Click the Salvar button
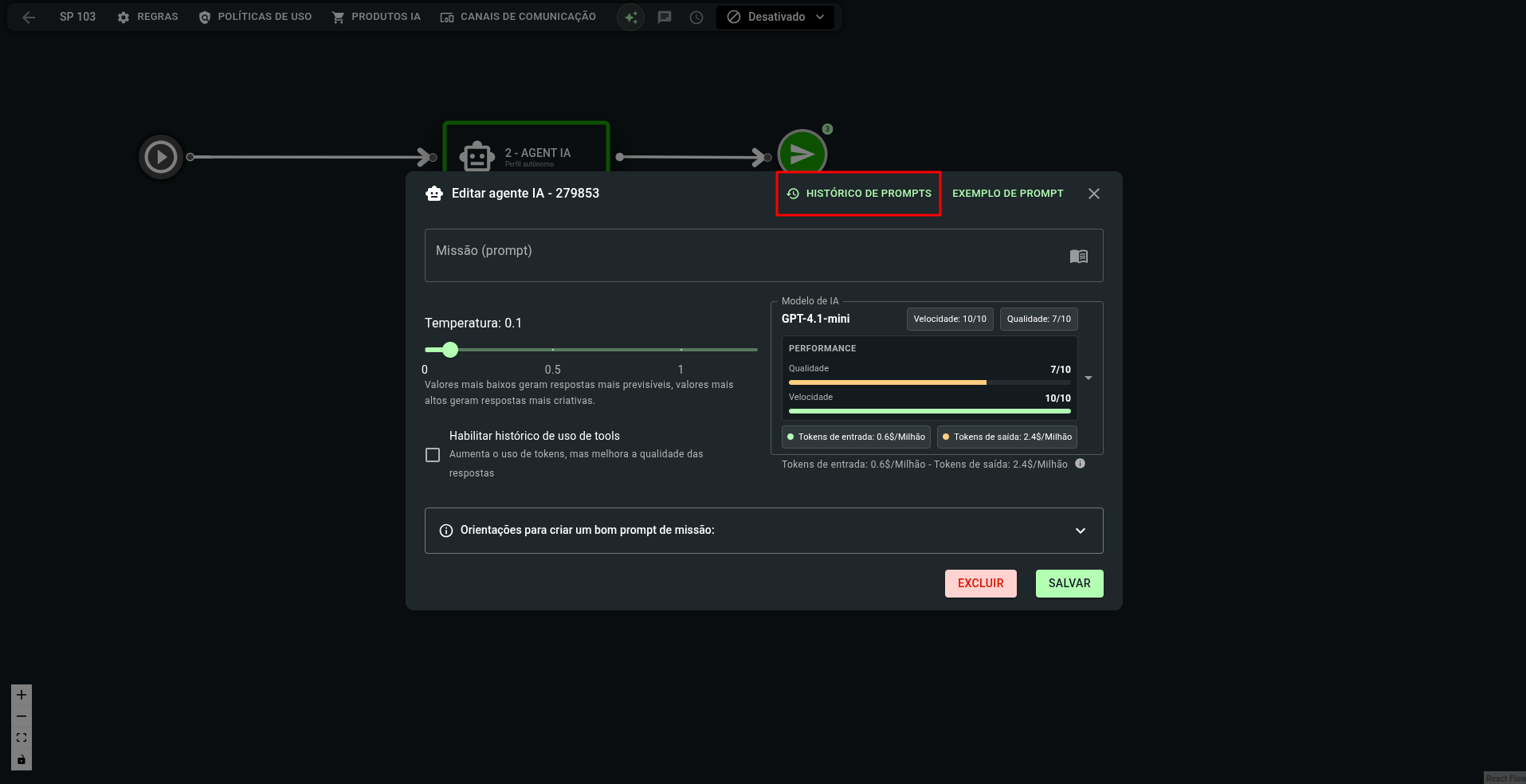The height and width of the screenshot is (784, 1526). [x=1069, y=583]
